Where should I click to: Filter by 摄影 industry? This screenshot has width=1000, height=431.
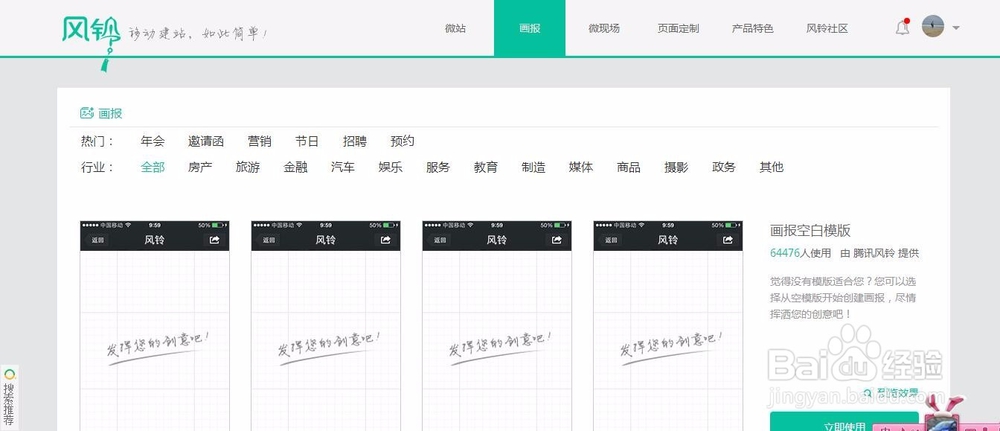click(x=676, y=167)
